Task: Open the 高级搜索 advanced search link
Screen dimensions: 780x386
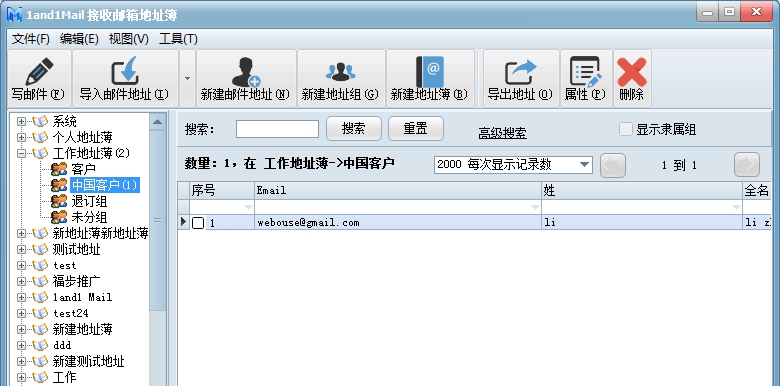Action: [502, 133]
